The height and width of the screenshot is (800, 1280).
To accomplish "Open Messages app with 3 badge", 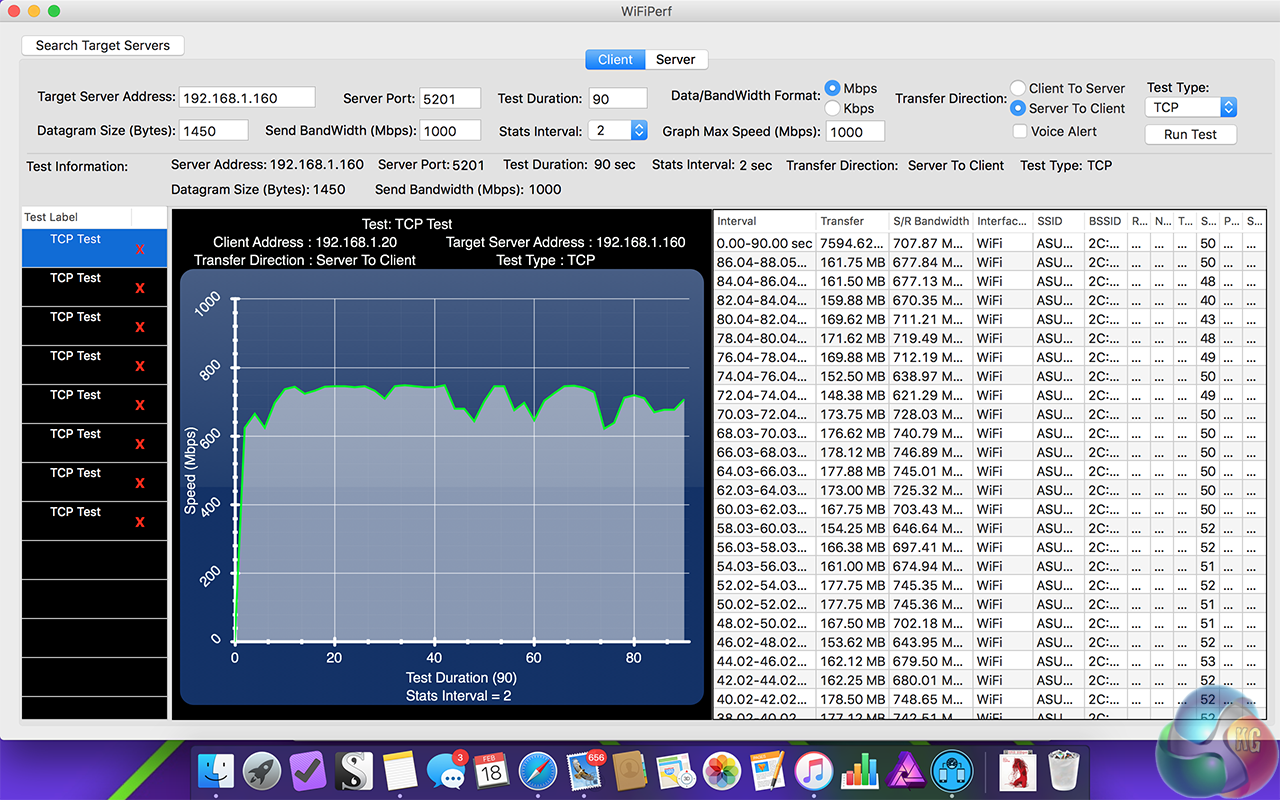I will (445, 772).
